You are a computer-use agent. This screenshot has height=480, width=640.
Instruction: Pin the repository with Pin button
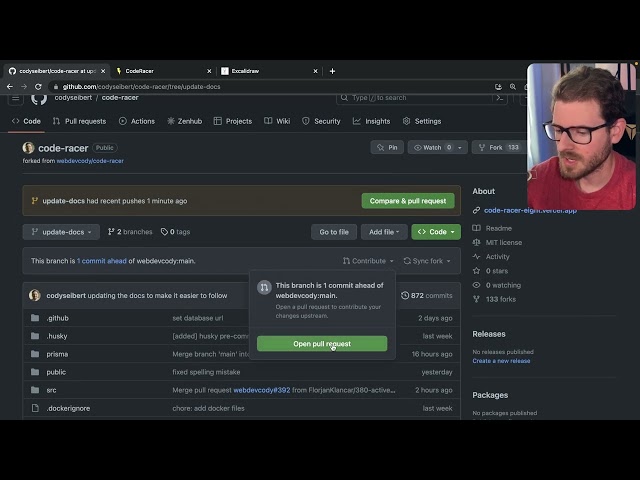coord(387,147)
